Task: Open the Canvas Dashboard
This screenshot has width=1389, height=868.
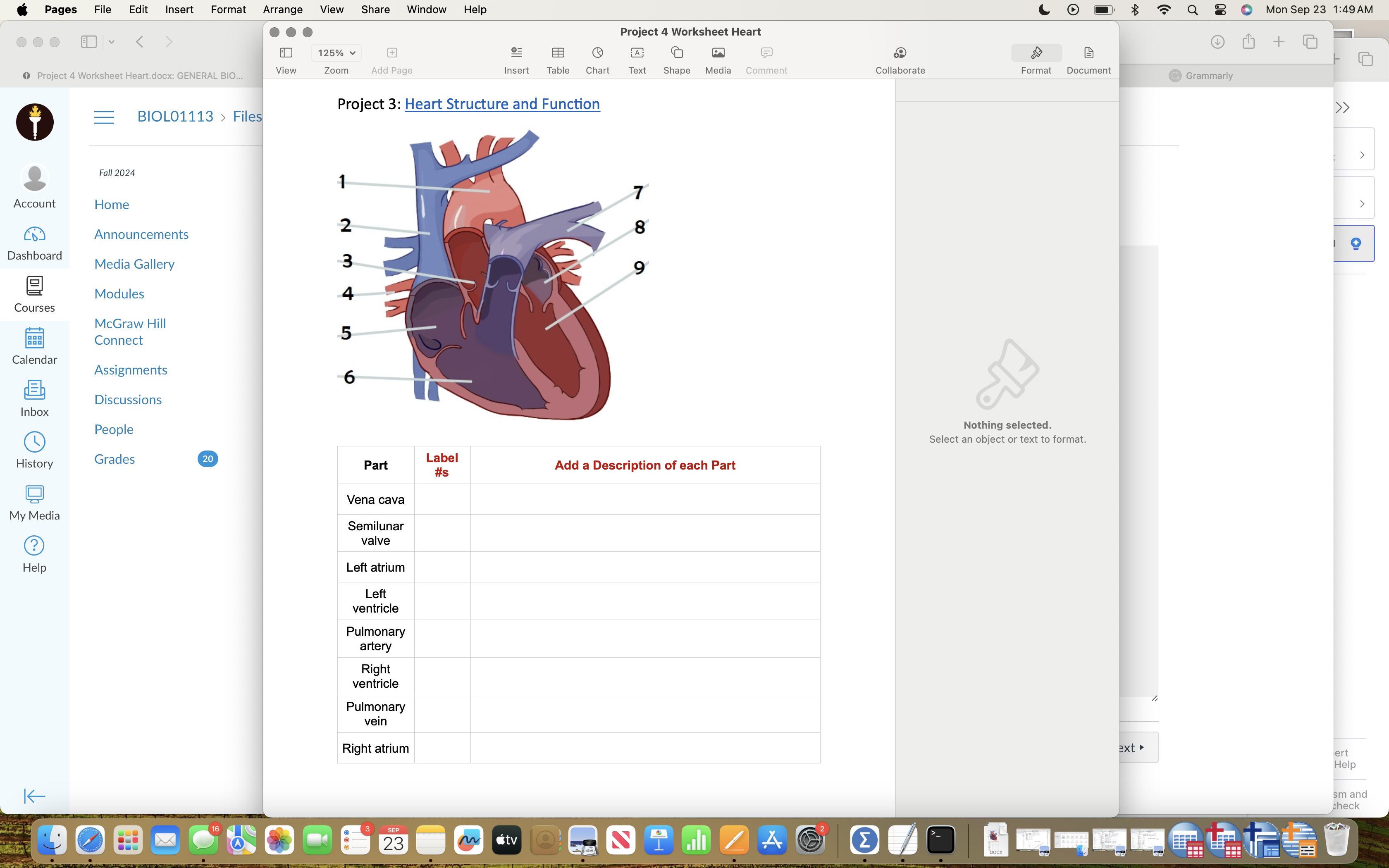Action: point(34,243)
